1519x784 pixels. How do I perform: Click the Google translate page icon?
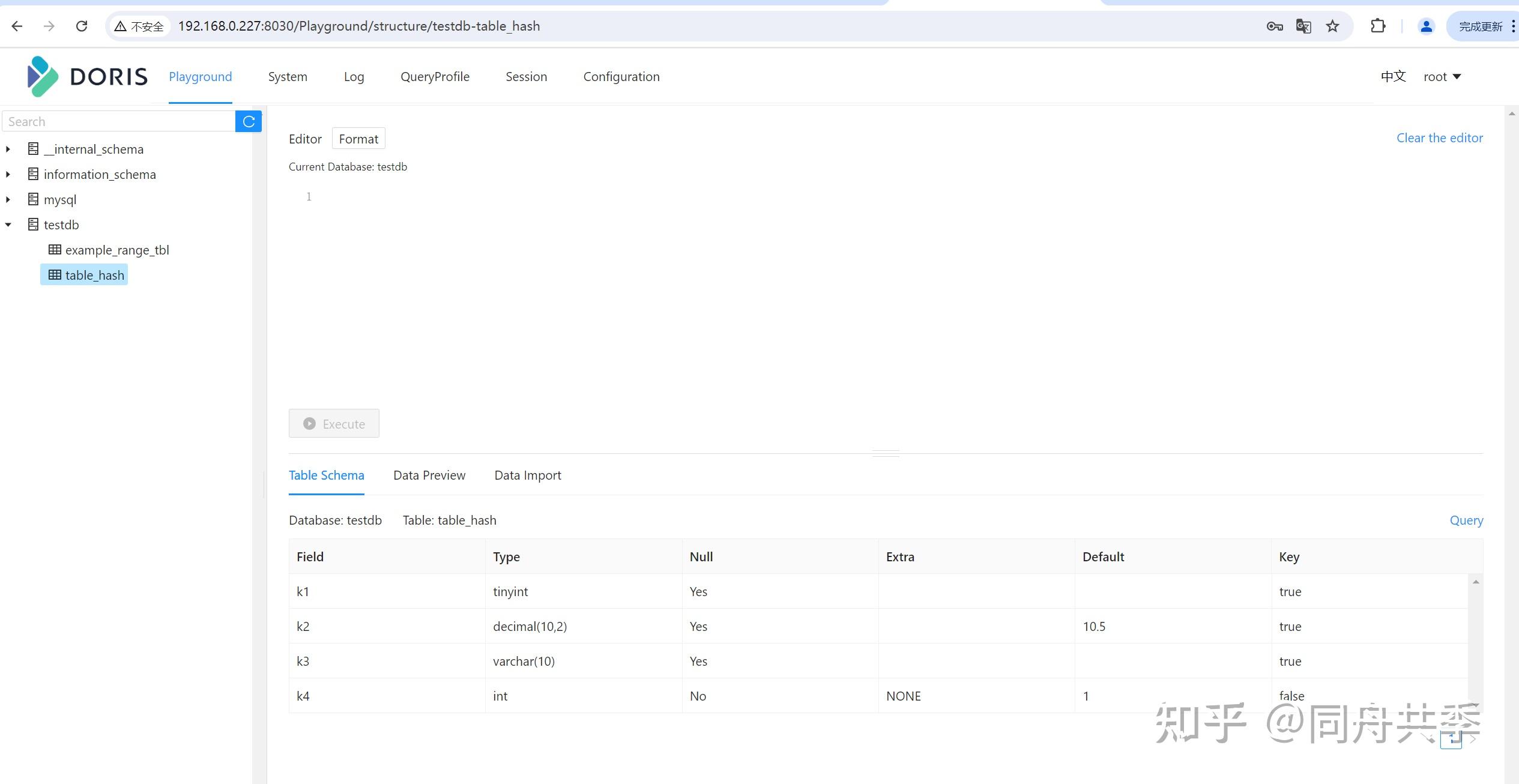[1303, 26]
